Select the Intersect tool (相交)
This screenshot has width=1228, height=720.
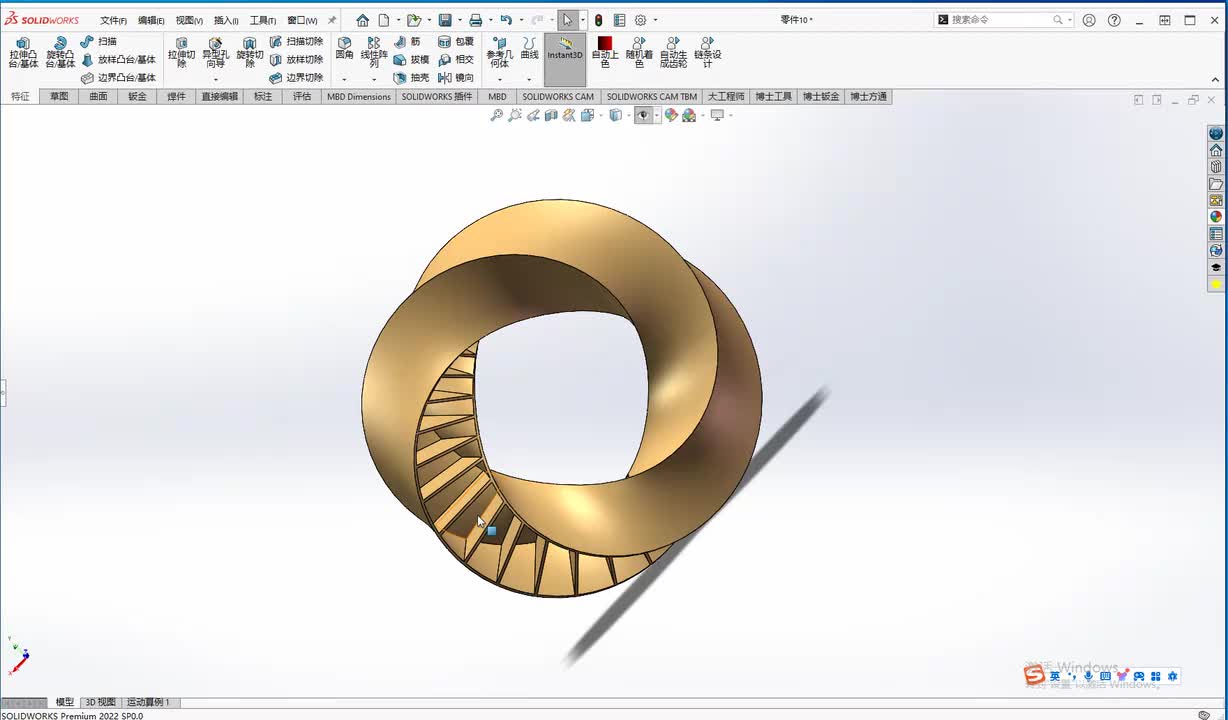tap(456, 60)
